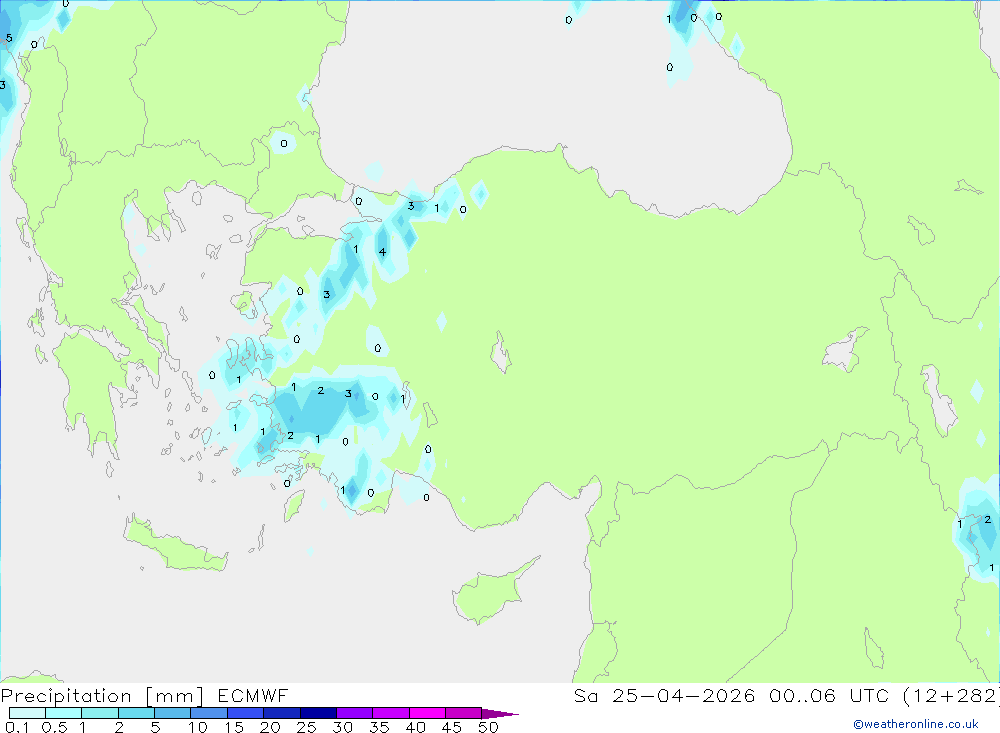Click the 'ECMWF' model label
The height and width of the screenshot is (733, 1000).
coord(253,695)
